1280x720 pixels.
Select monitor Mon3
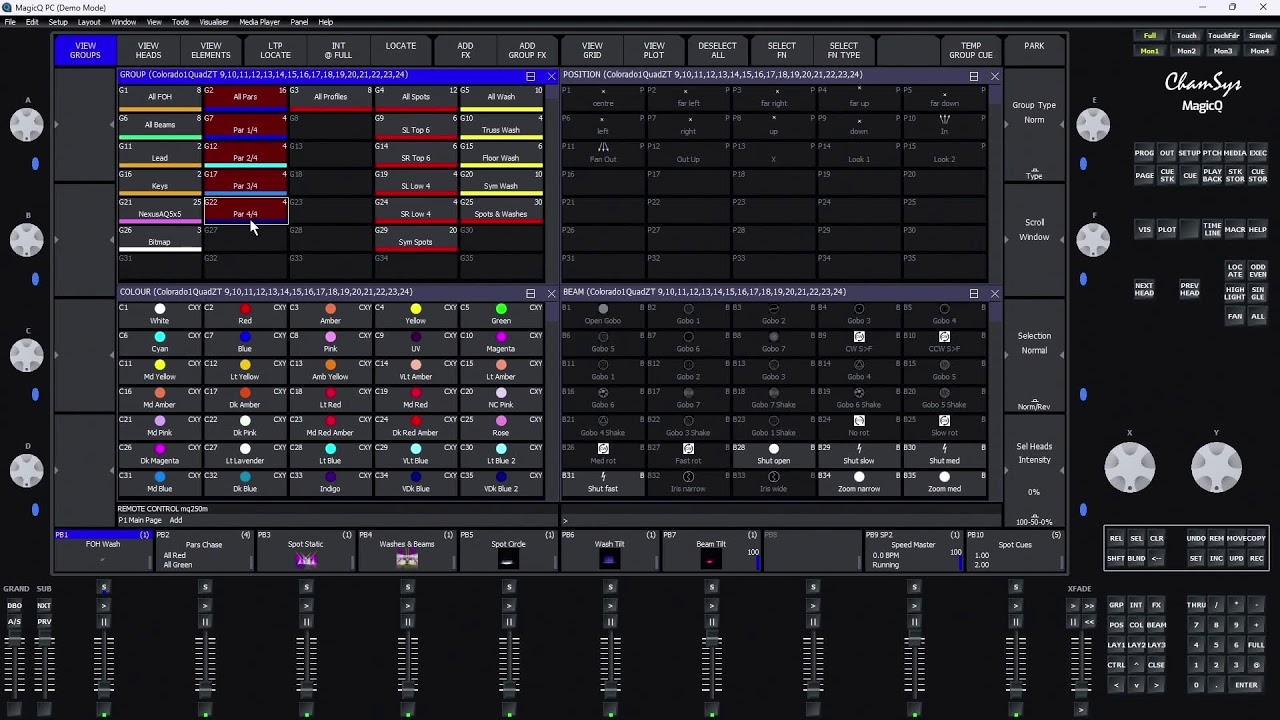1223,51
